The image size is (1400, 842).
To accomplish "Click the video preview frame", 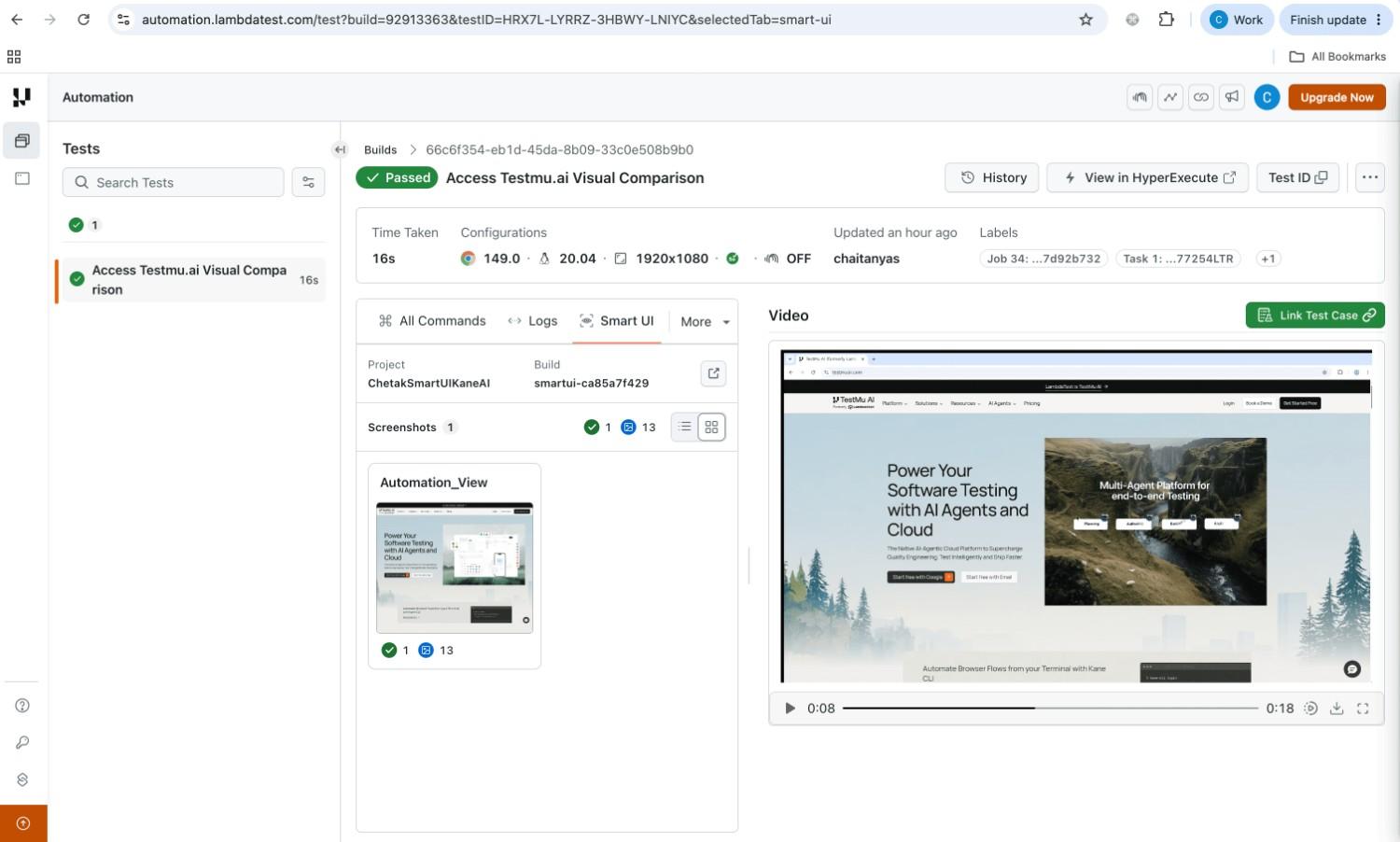I will point(1076,516).
